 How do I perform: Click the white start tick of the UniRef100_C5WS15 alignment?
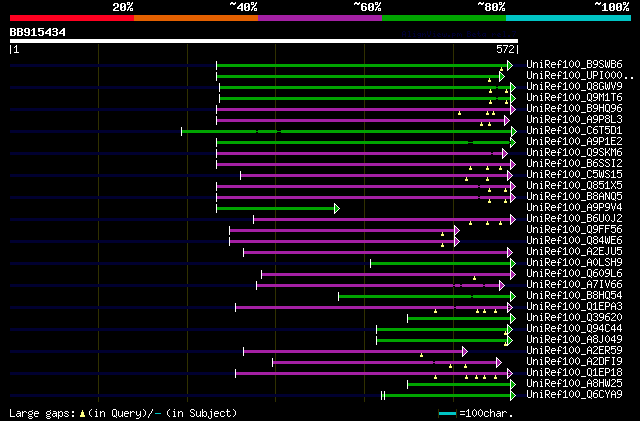coord(240,176)
